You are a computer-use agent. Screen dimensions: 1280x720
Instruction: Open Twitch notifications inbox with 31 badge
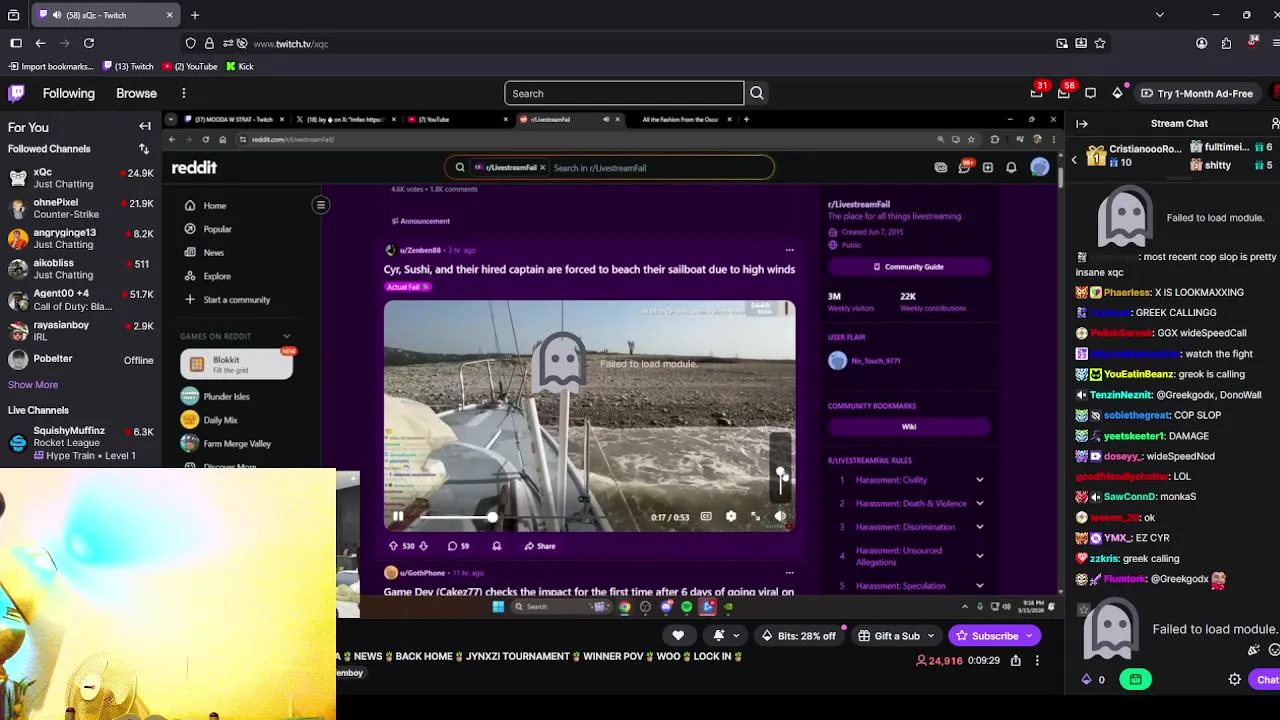pyautogui.click(x=1037, y=93)
